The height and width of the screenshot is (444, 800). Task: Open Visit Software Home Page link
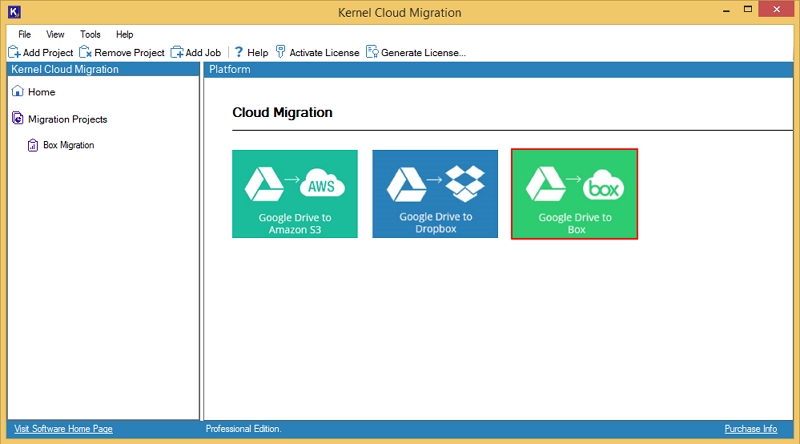pos(63,429)
